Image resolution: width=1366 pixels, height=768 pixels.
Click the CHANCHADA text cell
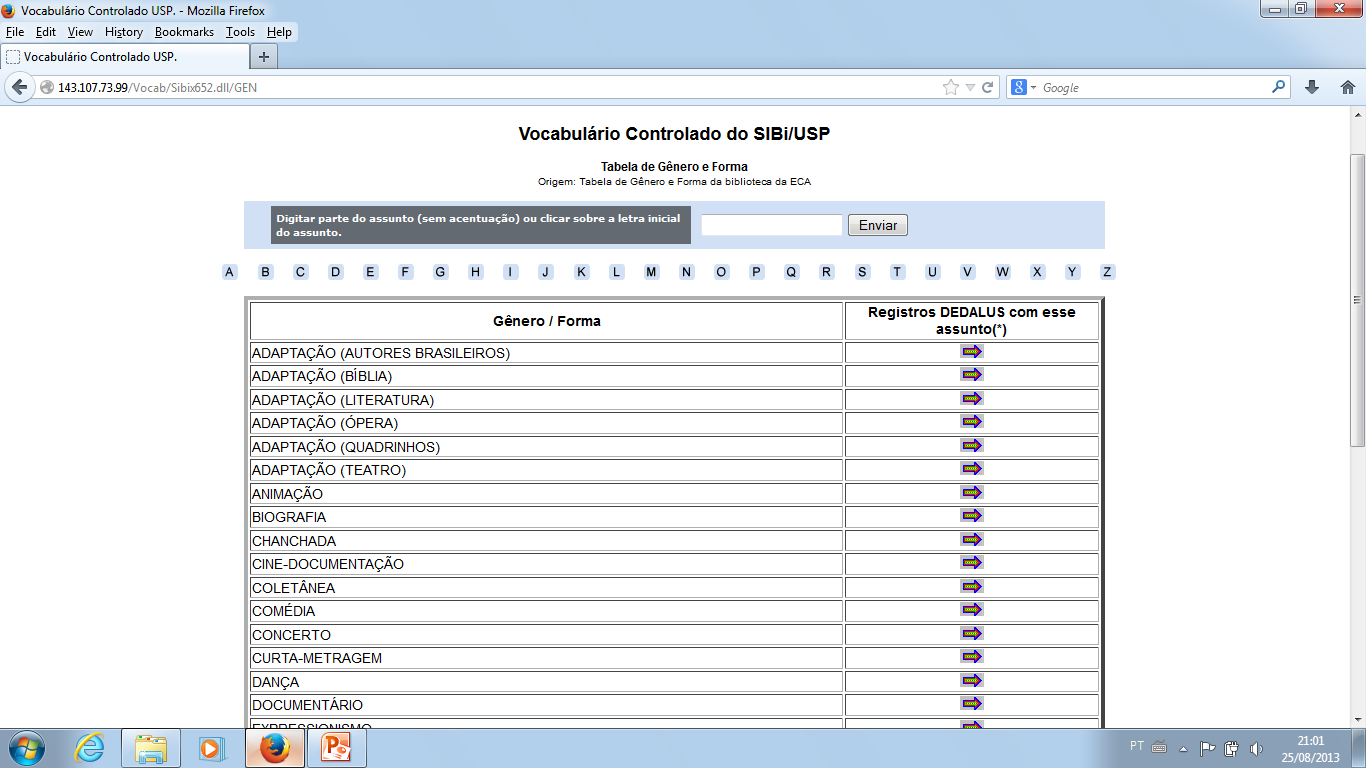click(546, 541)
